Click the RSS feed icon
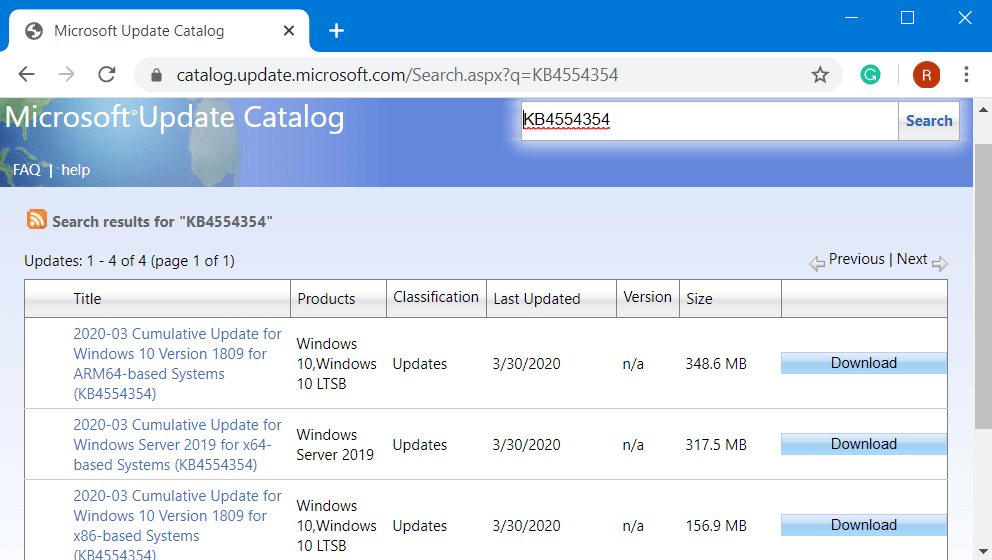The width and height of the screenshot is (992, 560). point(37,219)
